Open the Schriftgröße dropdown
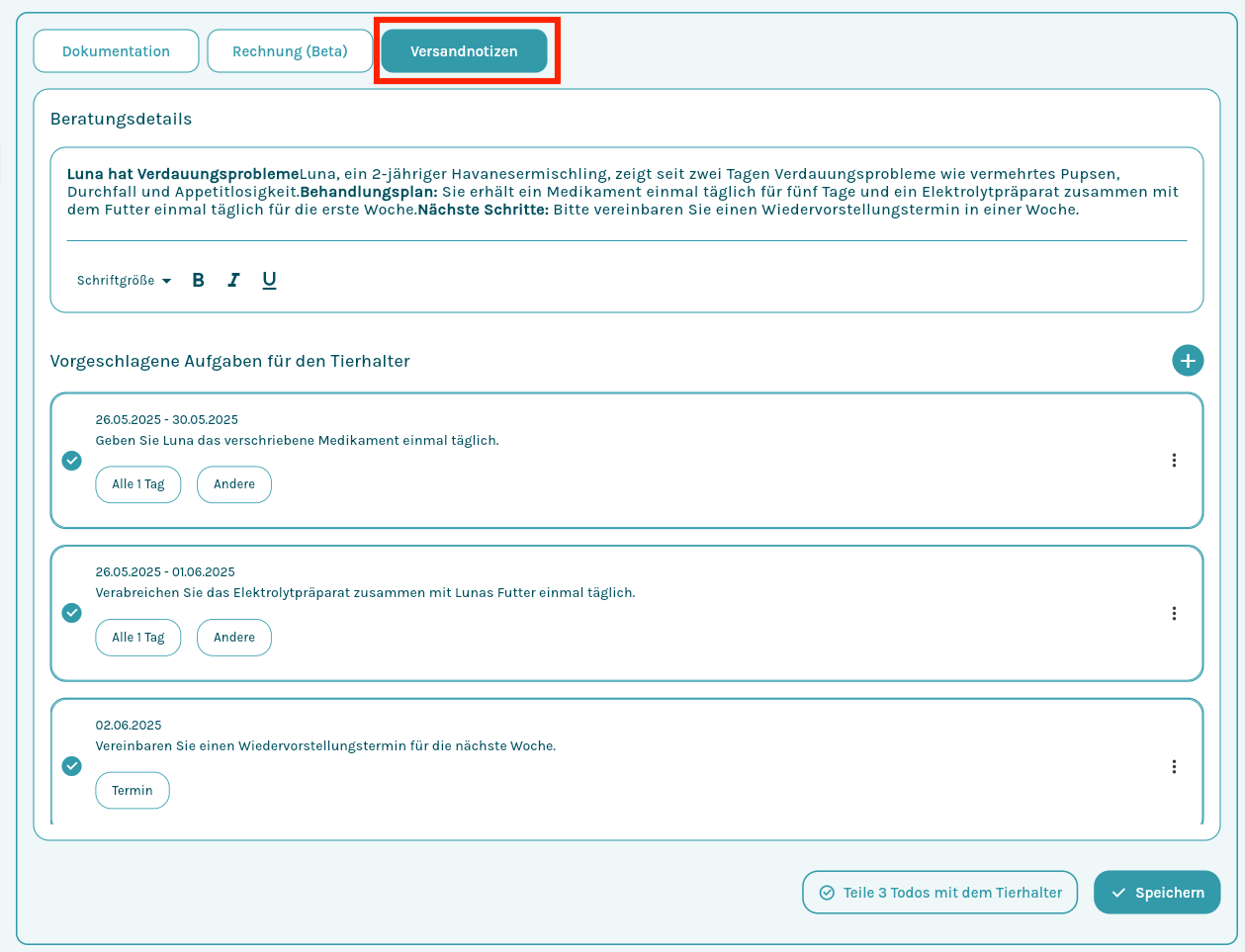Image resolution: width=1245 pixels, height=952 pixels. [124, 281]
